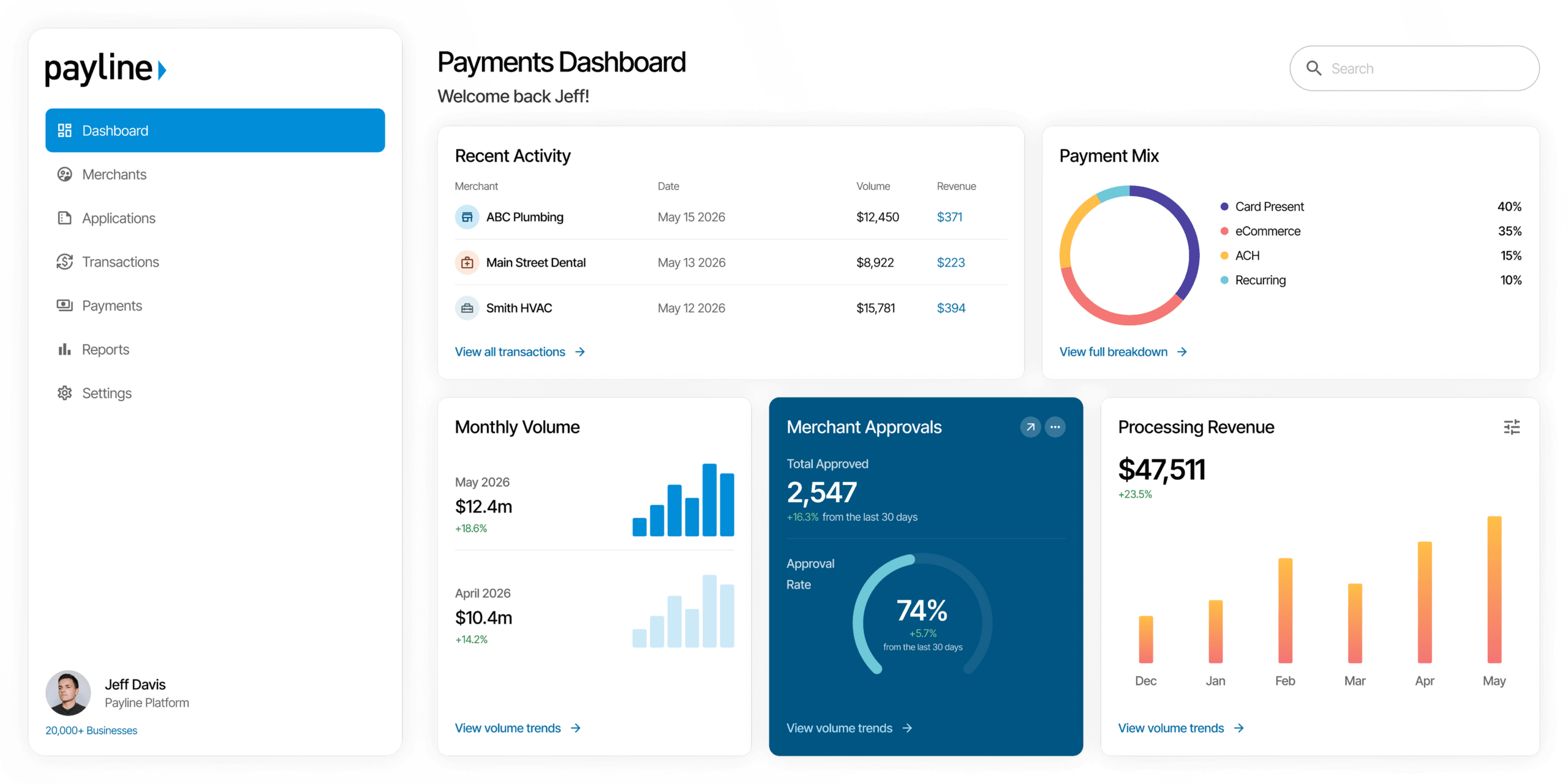
Task: Select the Main Street Dental merchant name
Action: point(535,262)
